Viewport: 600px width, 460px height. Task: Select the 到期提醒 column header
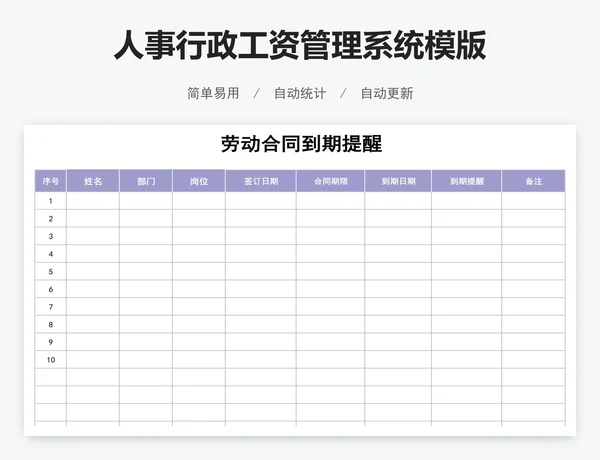[467, 181]
